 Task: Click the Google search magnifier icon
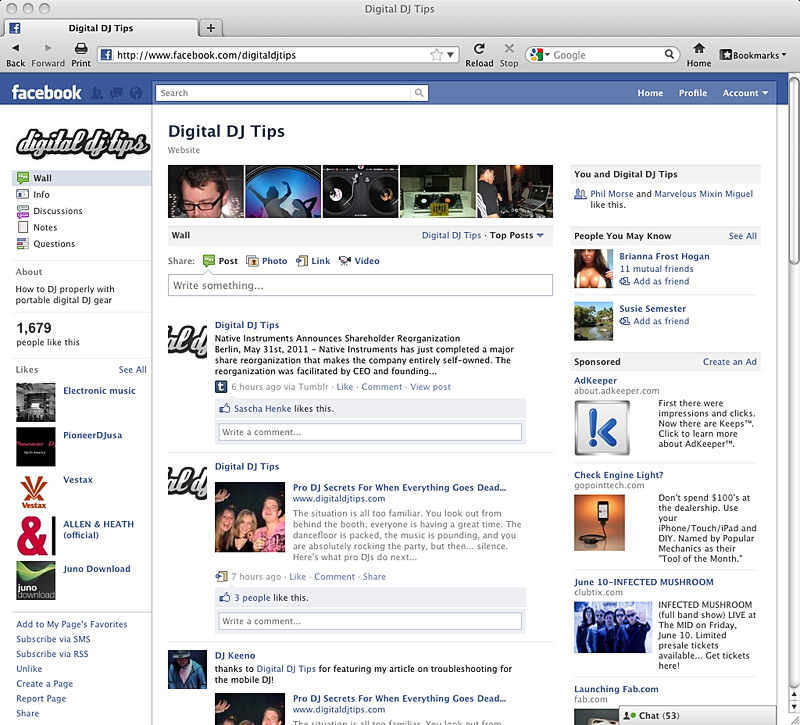pos(669,54)
